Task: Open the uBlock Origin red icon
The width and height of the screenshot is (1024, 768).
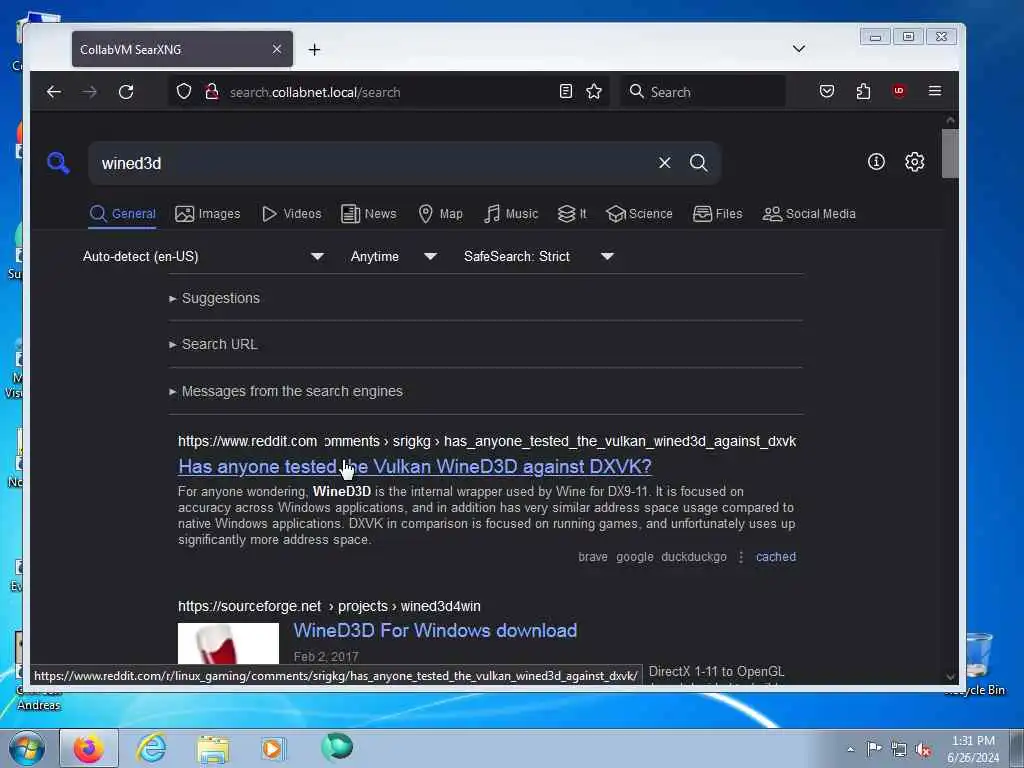Action: [x=899, y=91]
